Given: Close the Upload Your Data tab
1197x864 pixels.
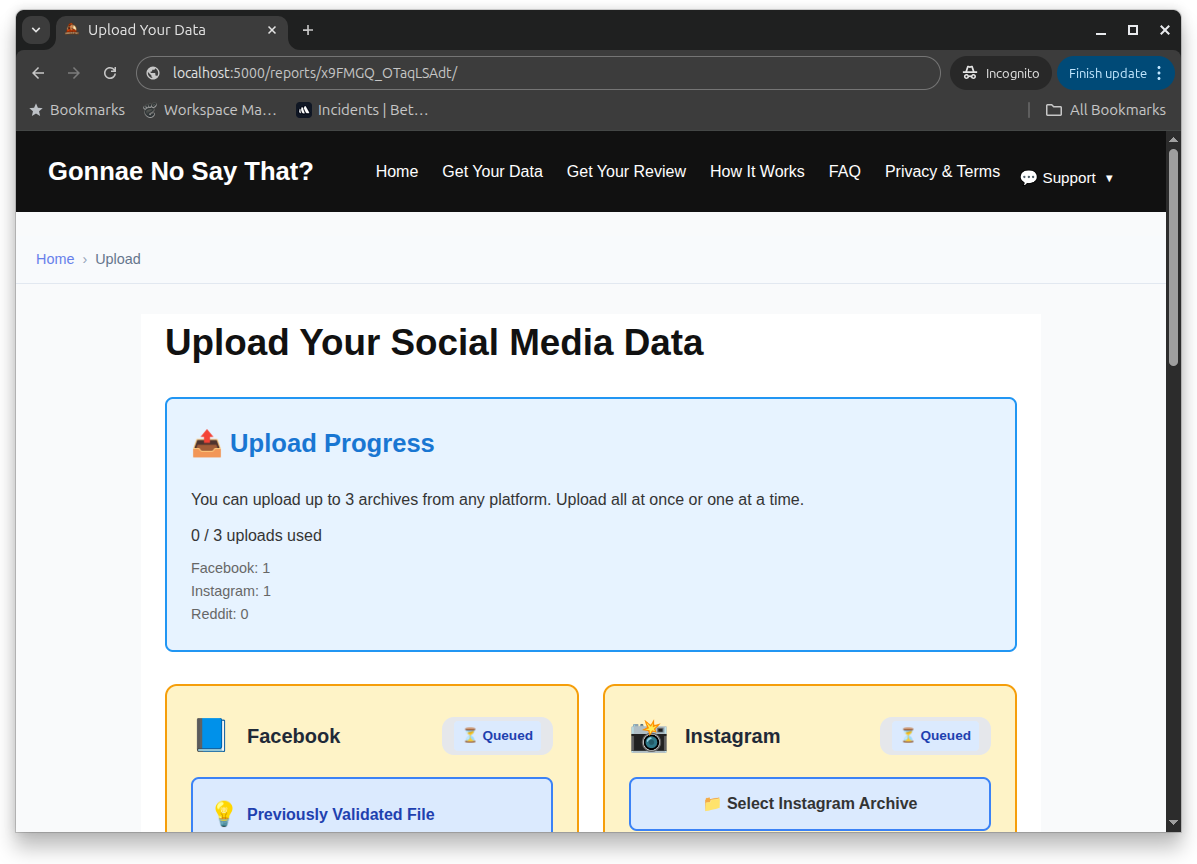Looking at the screenshot, I should [x=272, y=30].
